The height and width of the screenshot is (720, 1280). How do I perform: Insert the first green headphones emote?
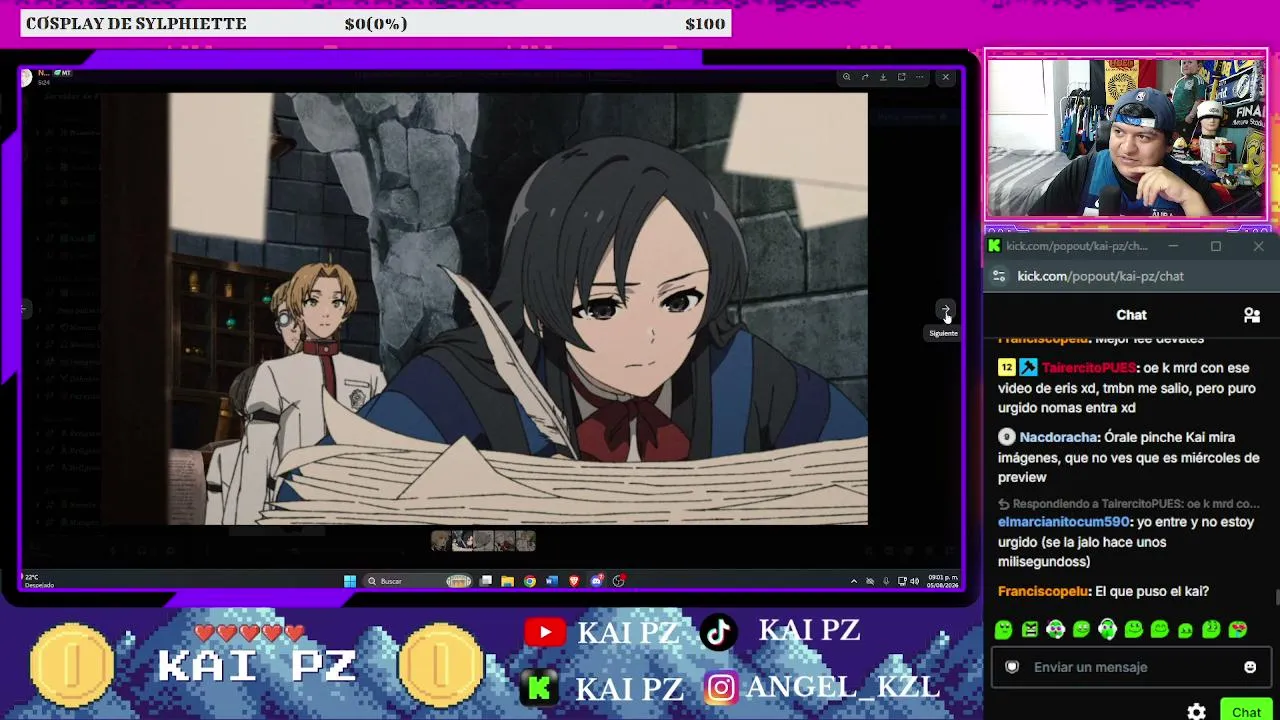coord(1056,630)
